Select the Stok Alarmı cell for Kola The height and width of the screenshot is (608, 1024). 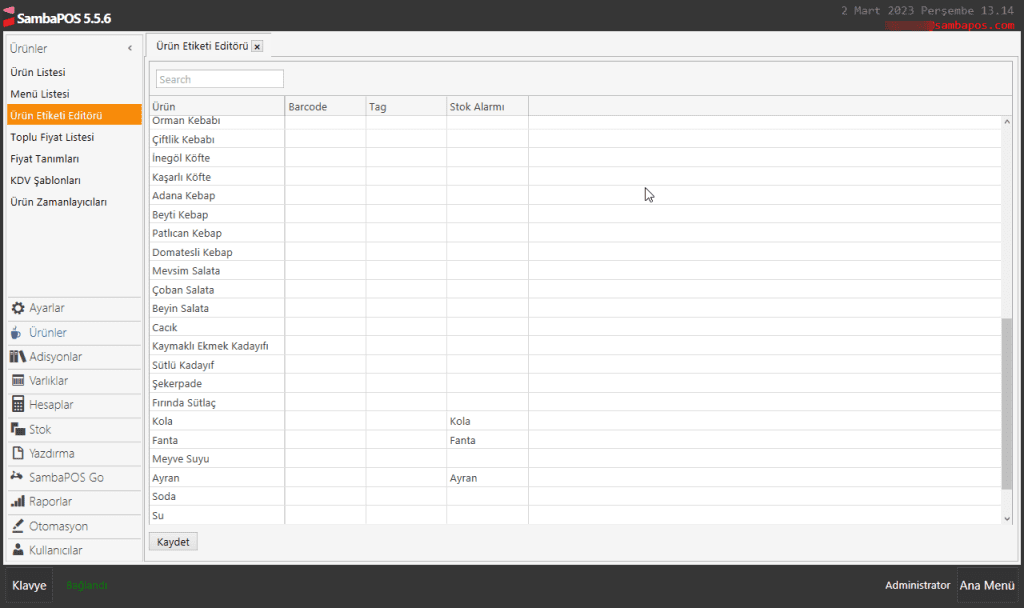487,422
